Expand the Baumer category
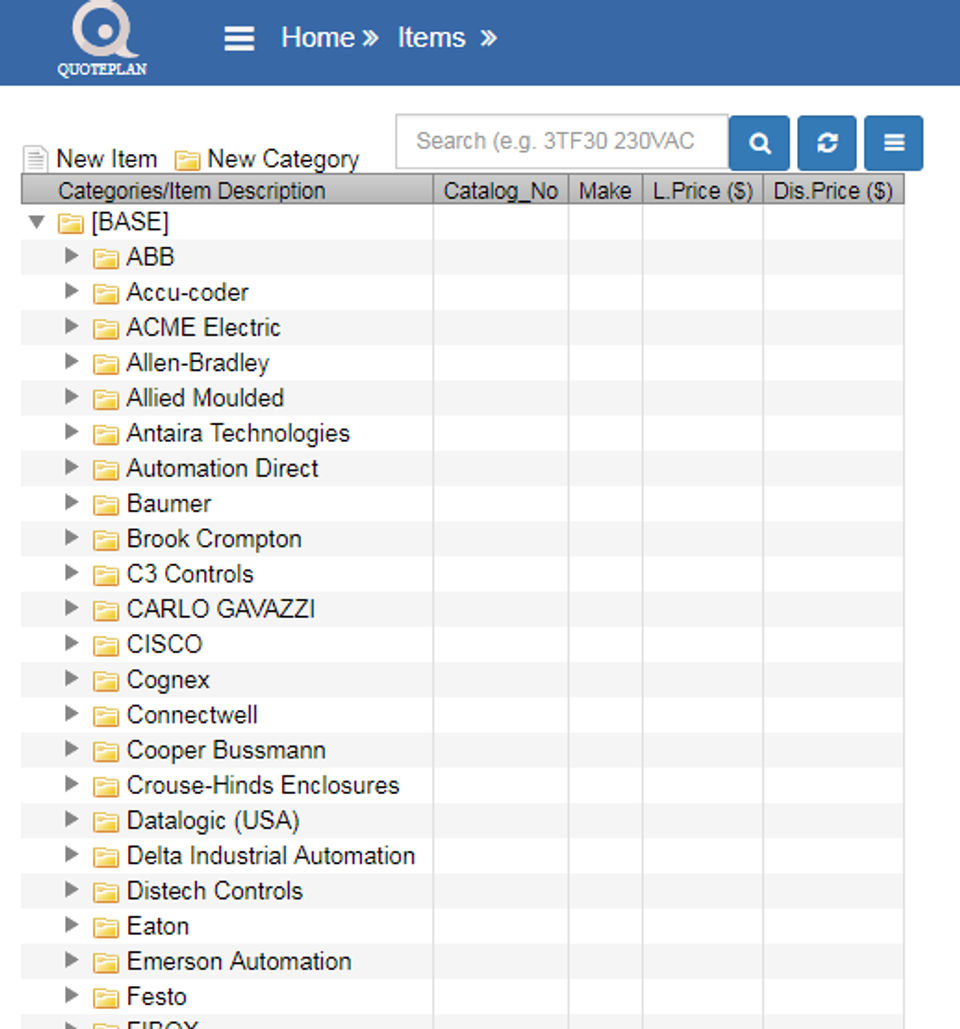 click(72, 503)
